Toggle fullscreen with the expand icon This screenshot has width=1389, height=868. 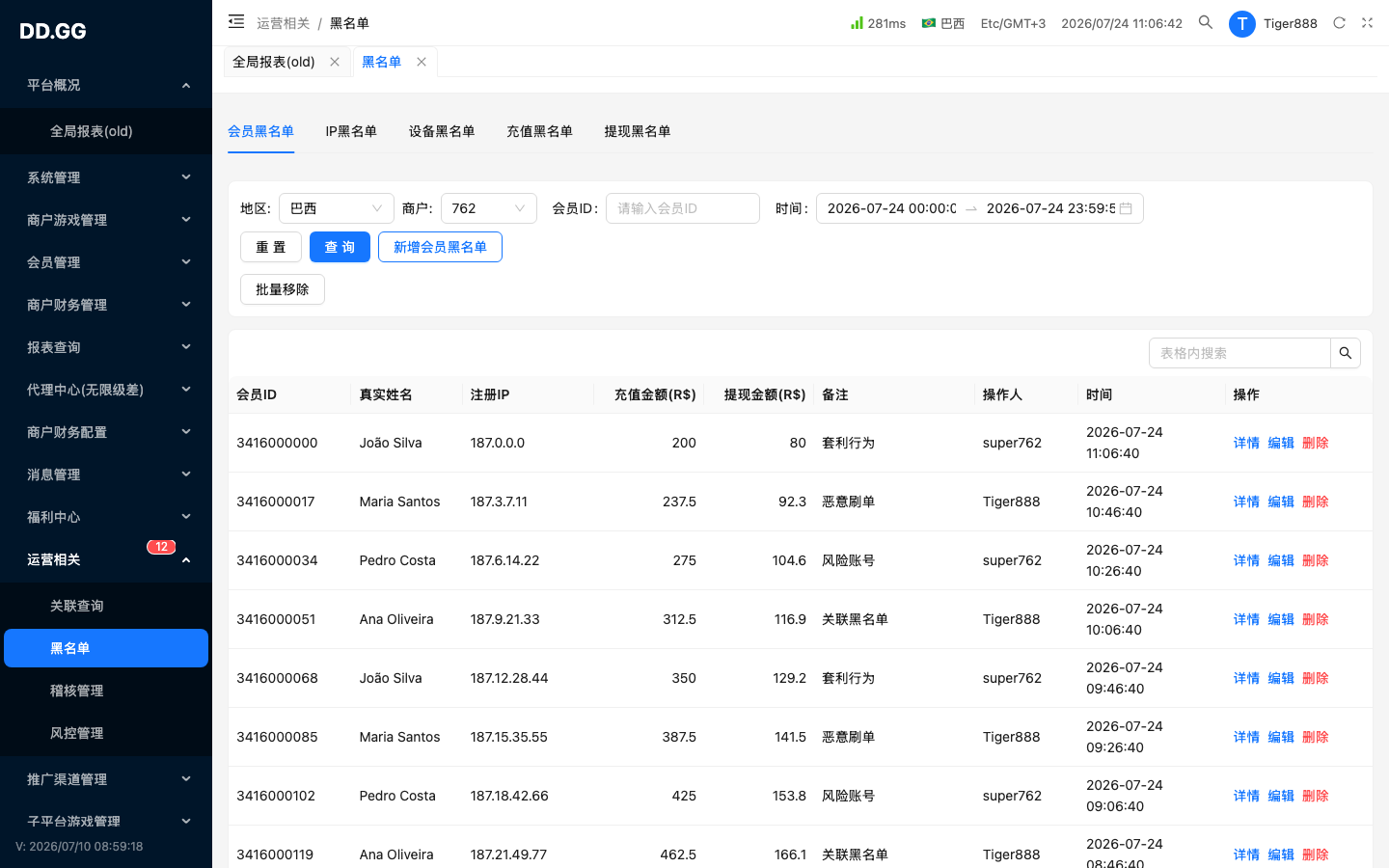1367,23
